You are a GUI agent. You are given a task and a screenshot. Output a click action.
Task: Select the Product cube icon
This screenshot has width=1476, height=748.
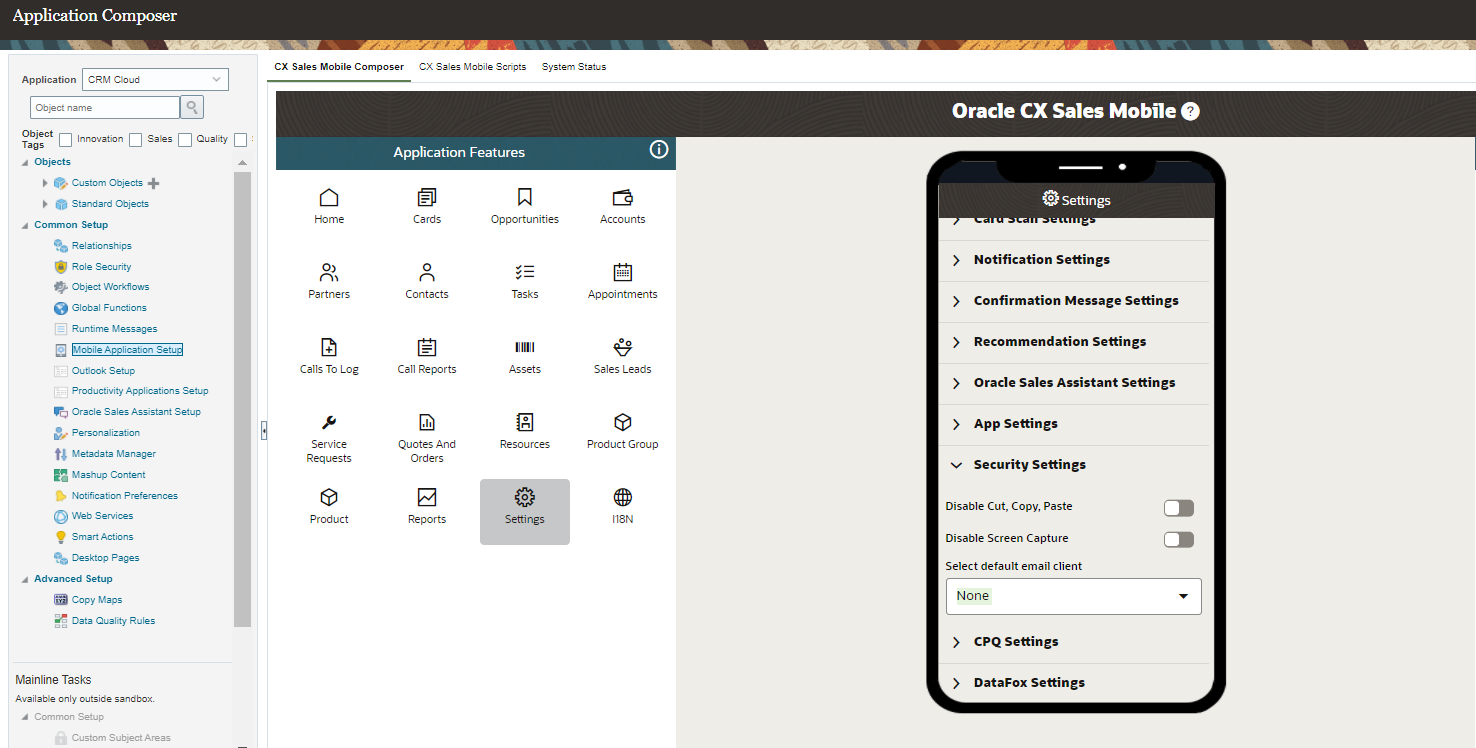329,498
